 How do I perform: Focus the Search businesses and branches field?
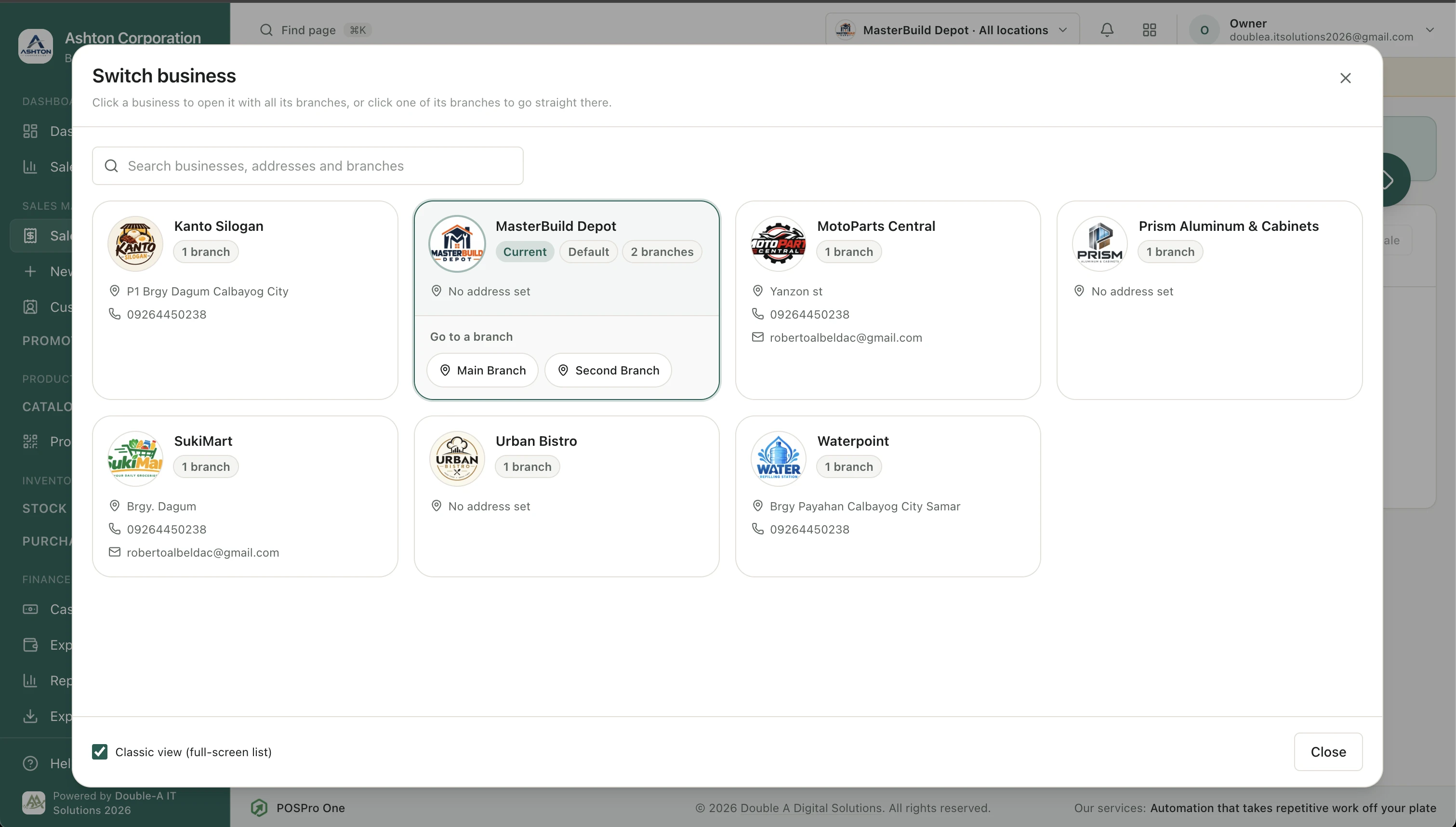308,166
